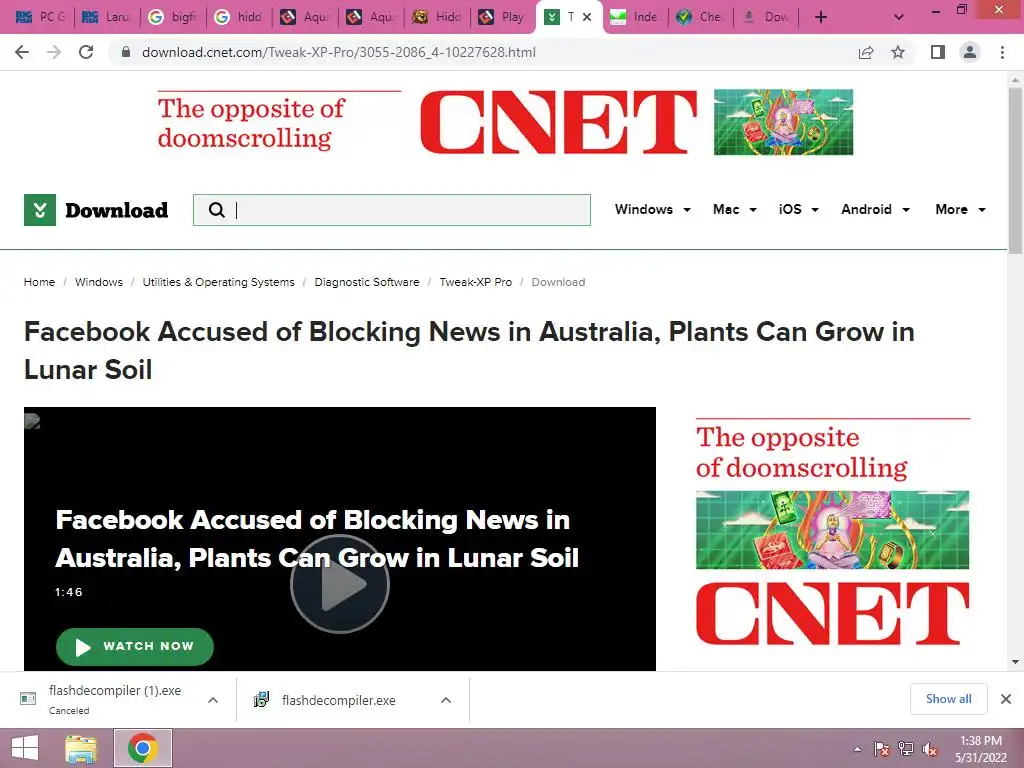The image size is (1024, 768).
Task: Click the Chrome taskbar icon
Action: (x=143, y=748)
